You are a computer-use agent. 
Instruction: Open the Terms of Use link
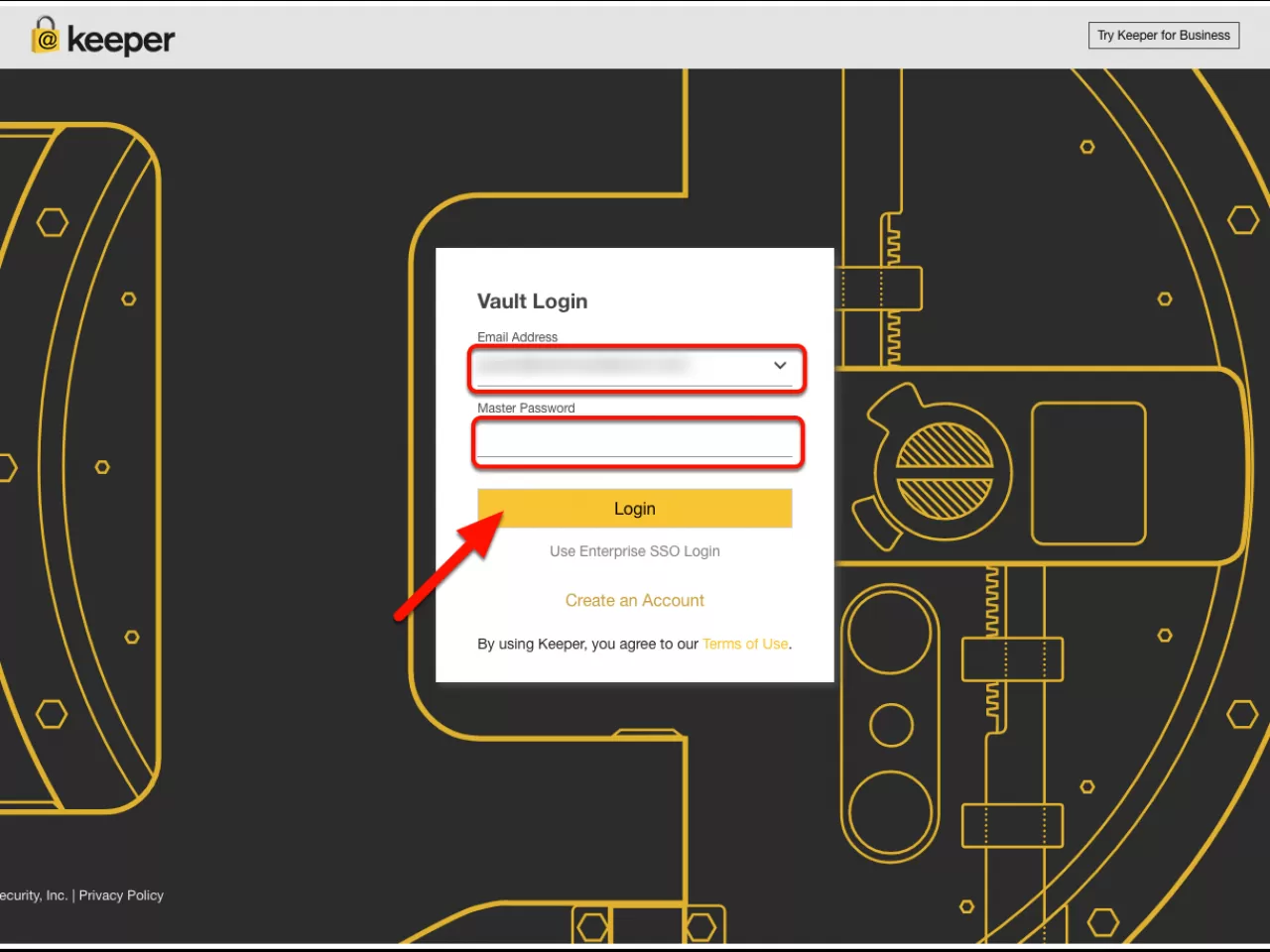(x=745, y=645)
